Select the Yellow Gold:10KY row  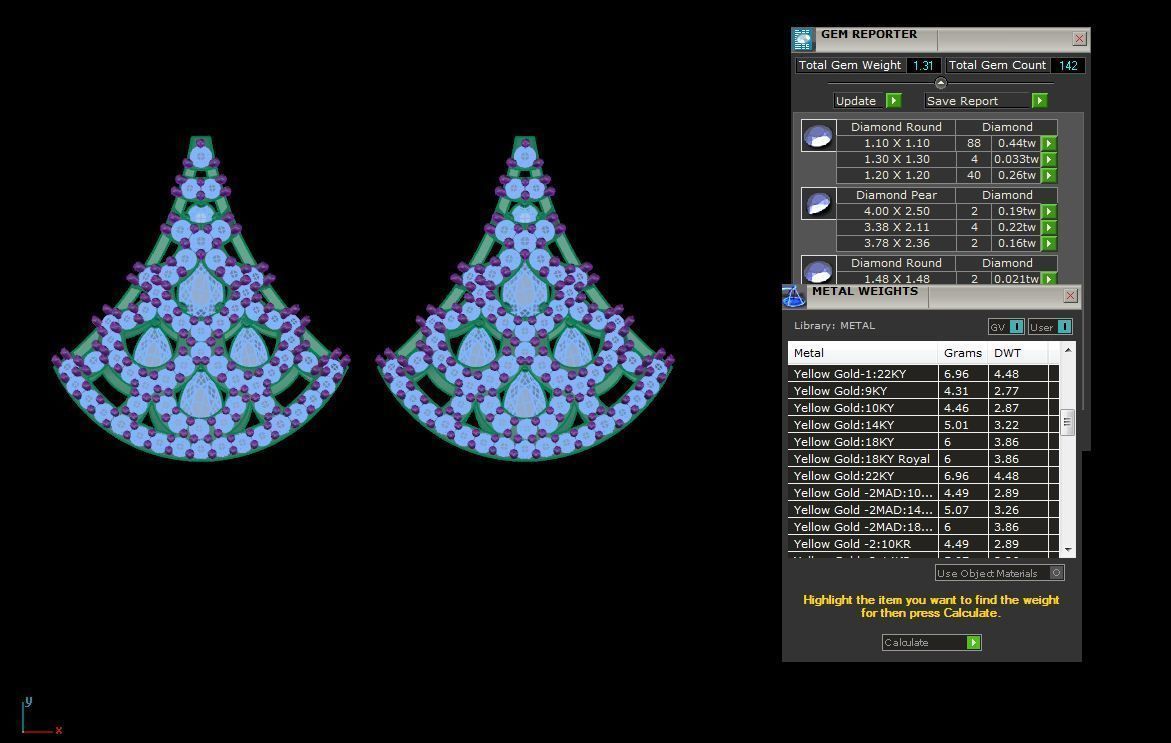(923, 408)
